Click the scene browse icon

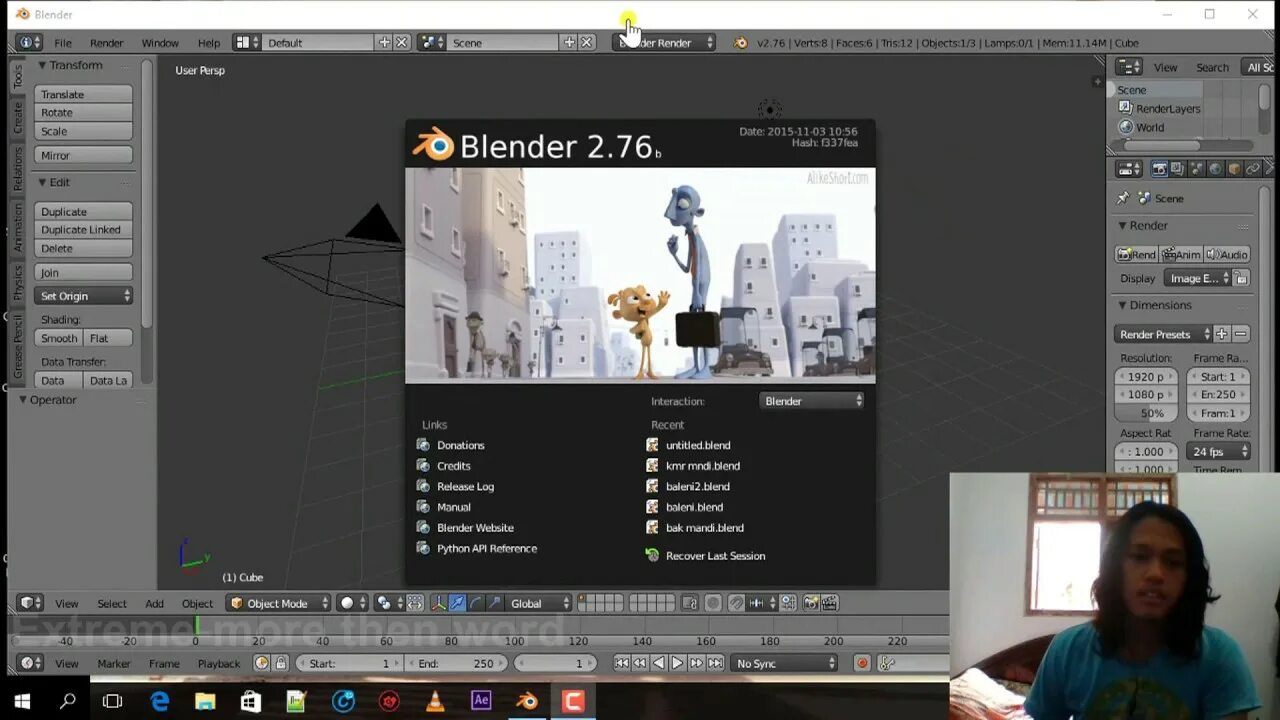pos(432,43)
